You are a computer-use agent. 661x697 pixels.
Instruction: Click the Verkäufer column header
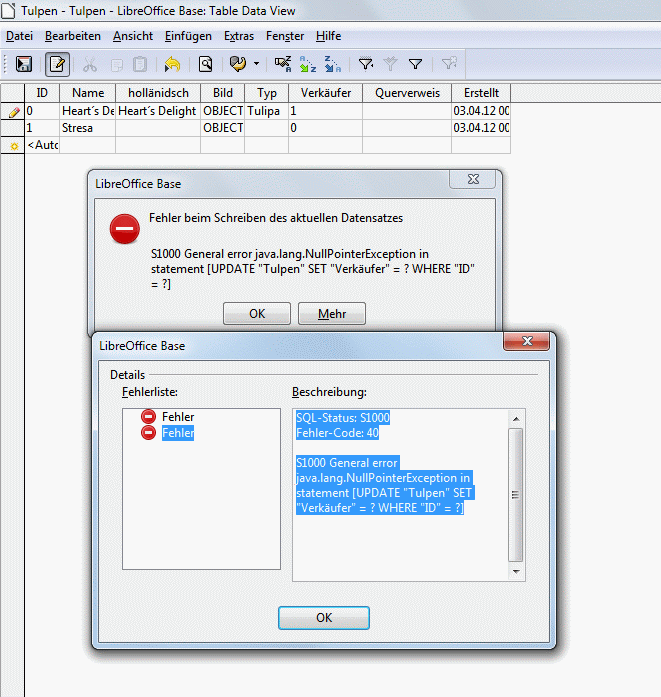pos(325,93)
